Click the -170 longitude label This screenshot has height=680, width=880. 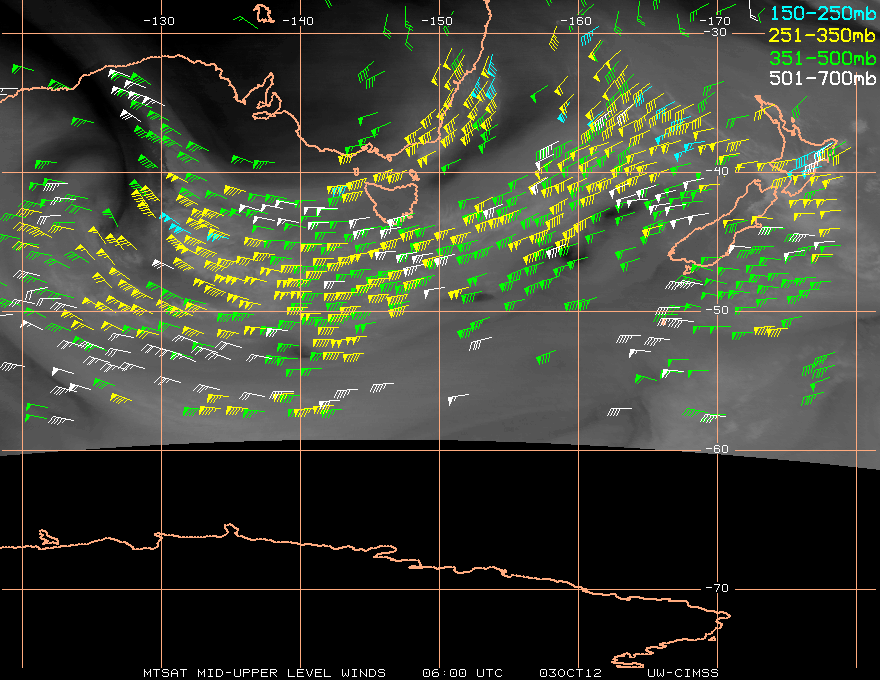[x=715, y=21]
